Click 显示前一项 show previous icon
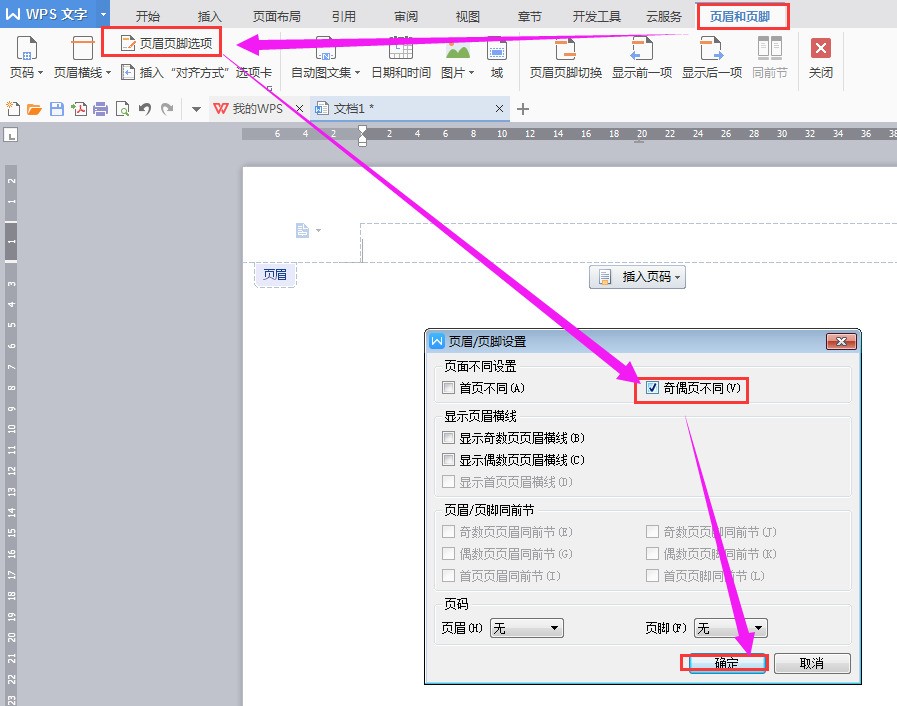Viewport: 897px width, 706px height. pyautogui.click(x=641, y=55)
